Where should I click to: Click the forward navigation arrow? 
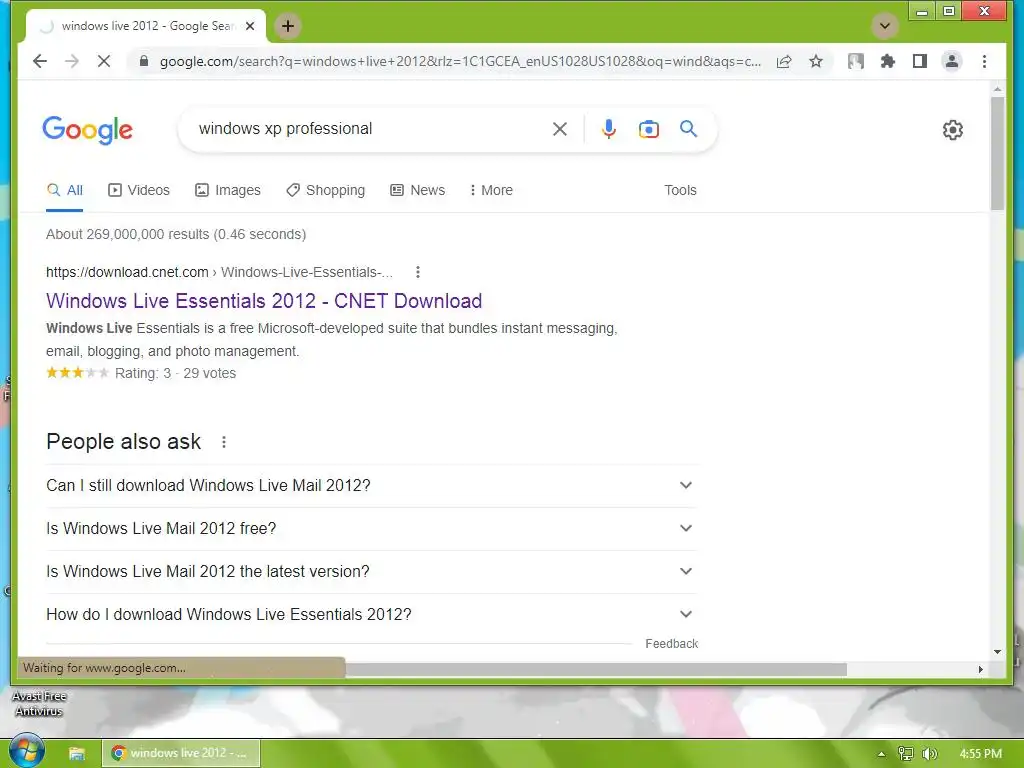(72, 61)
